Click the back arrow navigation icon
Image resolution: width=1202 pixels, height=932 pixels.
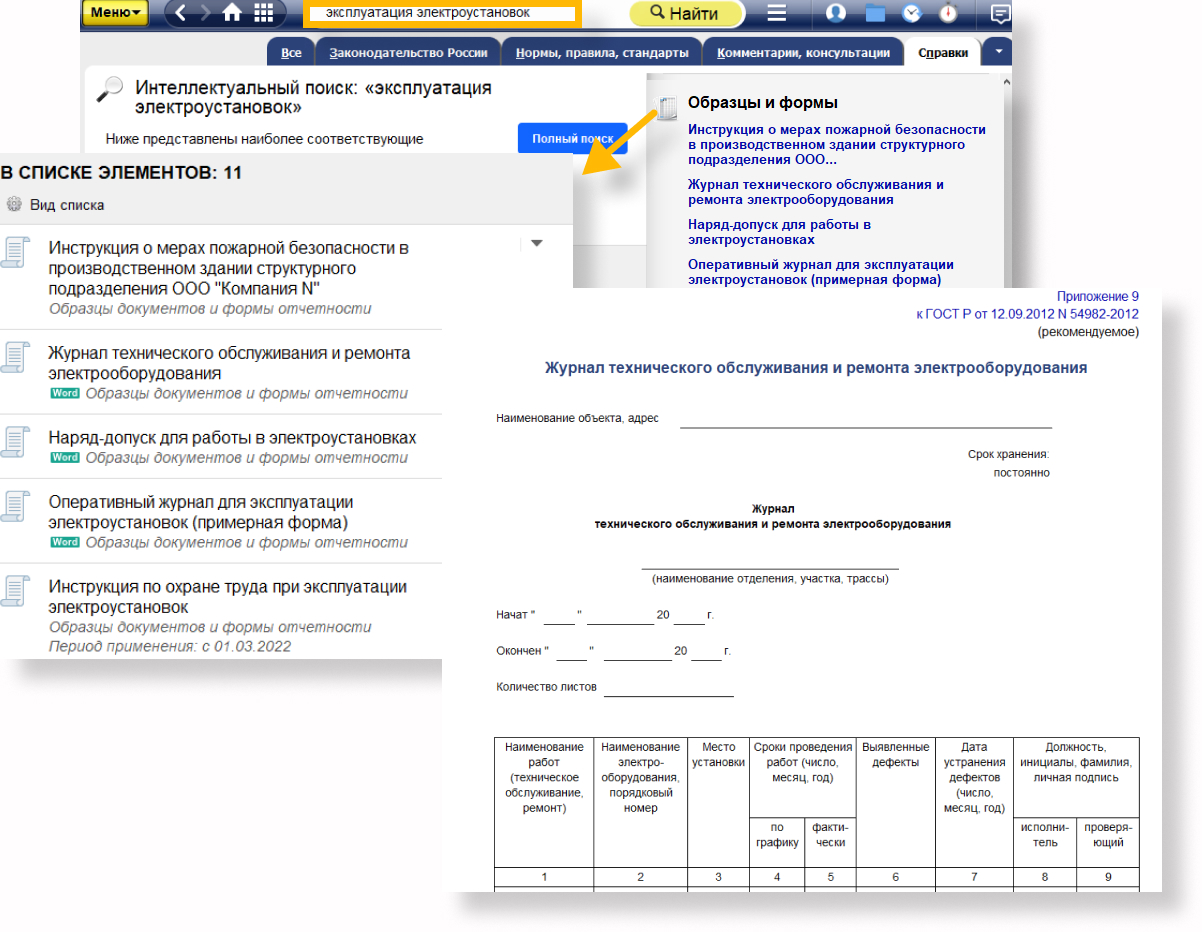(180, 13)
